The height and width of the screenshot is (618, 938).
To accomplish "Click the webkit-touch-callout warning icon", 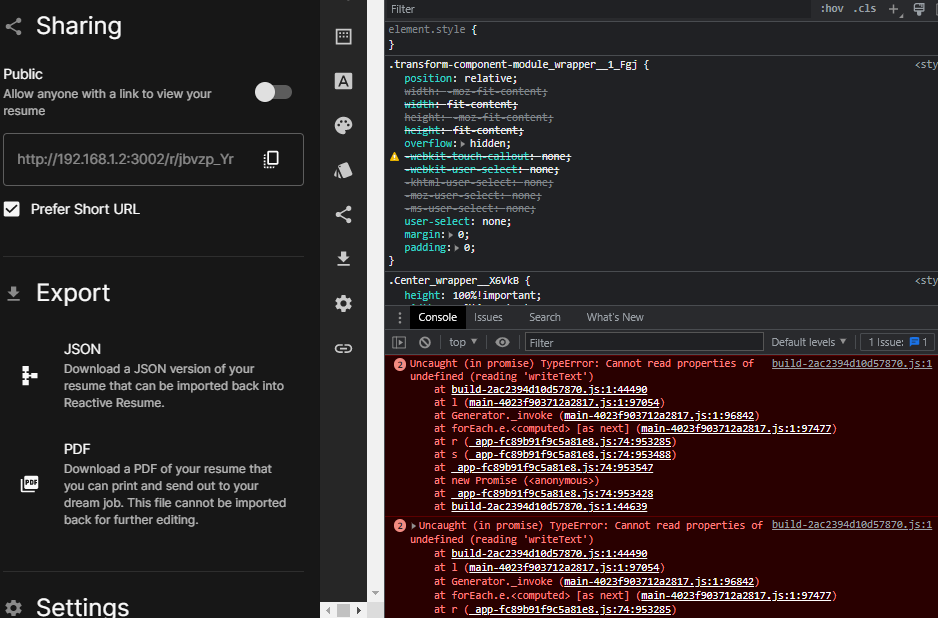I will pos(394,157).
